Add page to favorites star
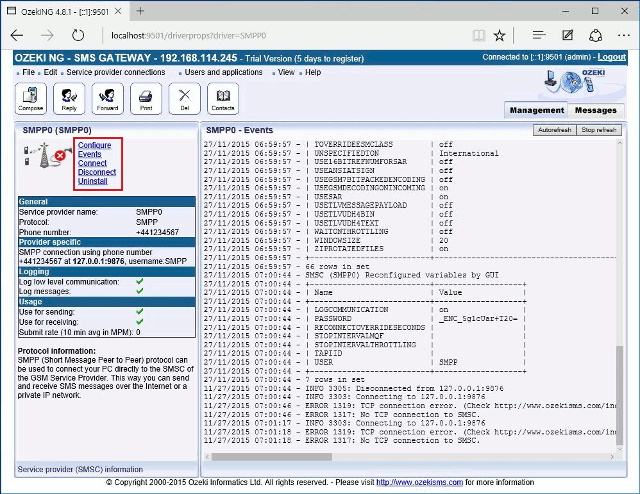Image resolution: width=640 pixels, height=494 pixels. click(499, 36)
